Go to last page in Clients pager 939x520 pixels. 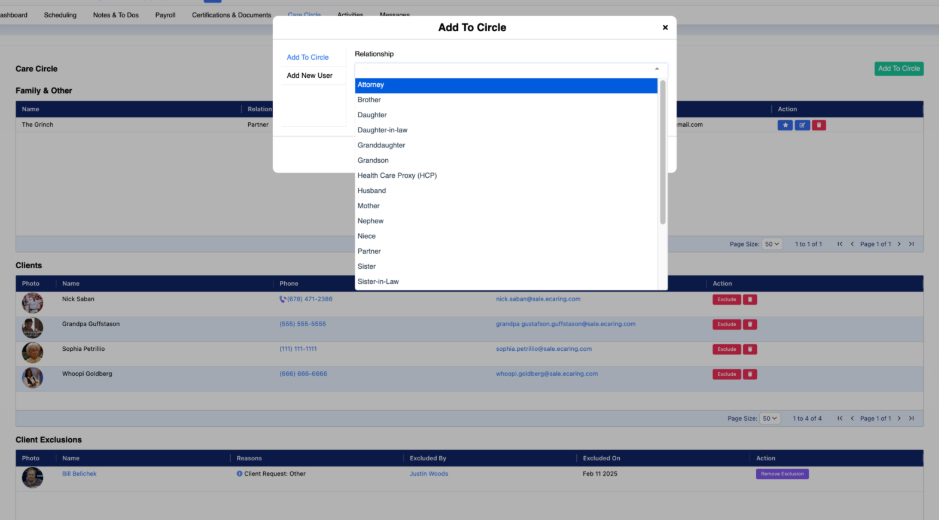(911, 418)
